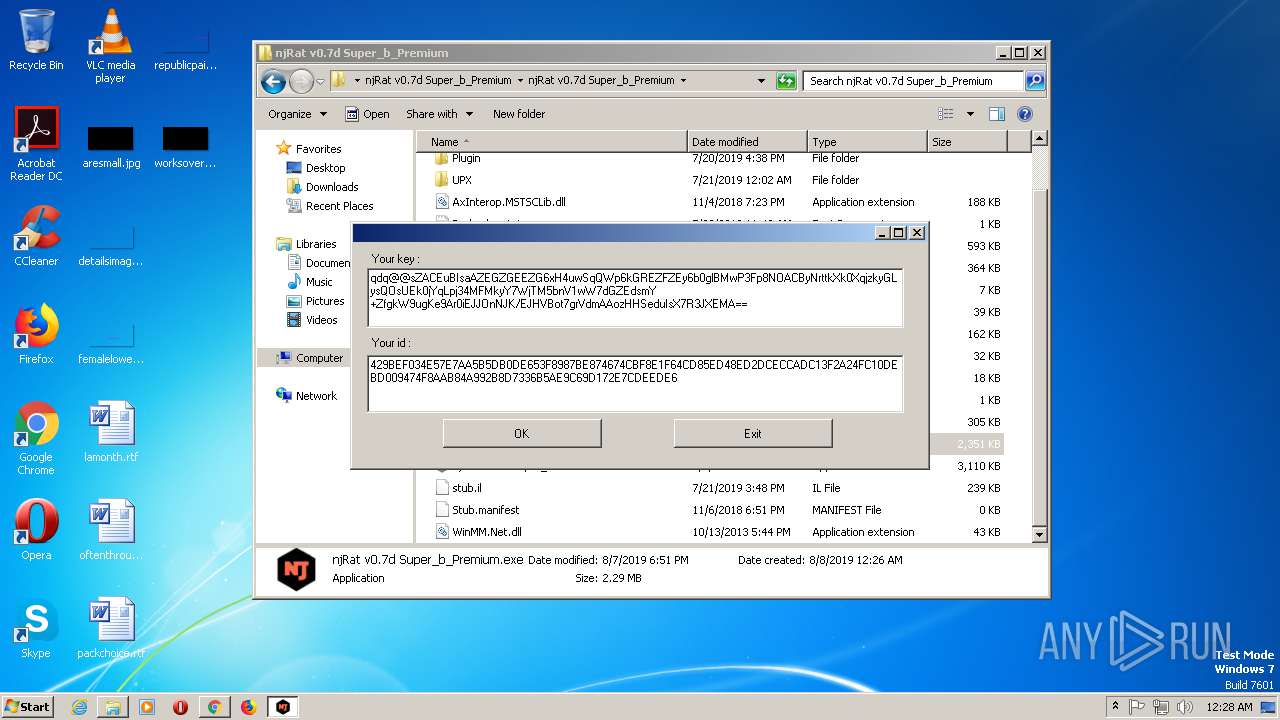Open the oftenthrou... rtf desktop file
The width and height of the screenshot is (1280, 720).
pyautogui.click(x=110, y=530)
